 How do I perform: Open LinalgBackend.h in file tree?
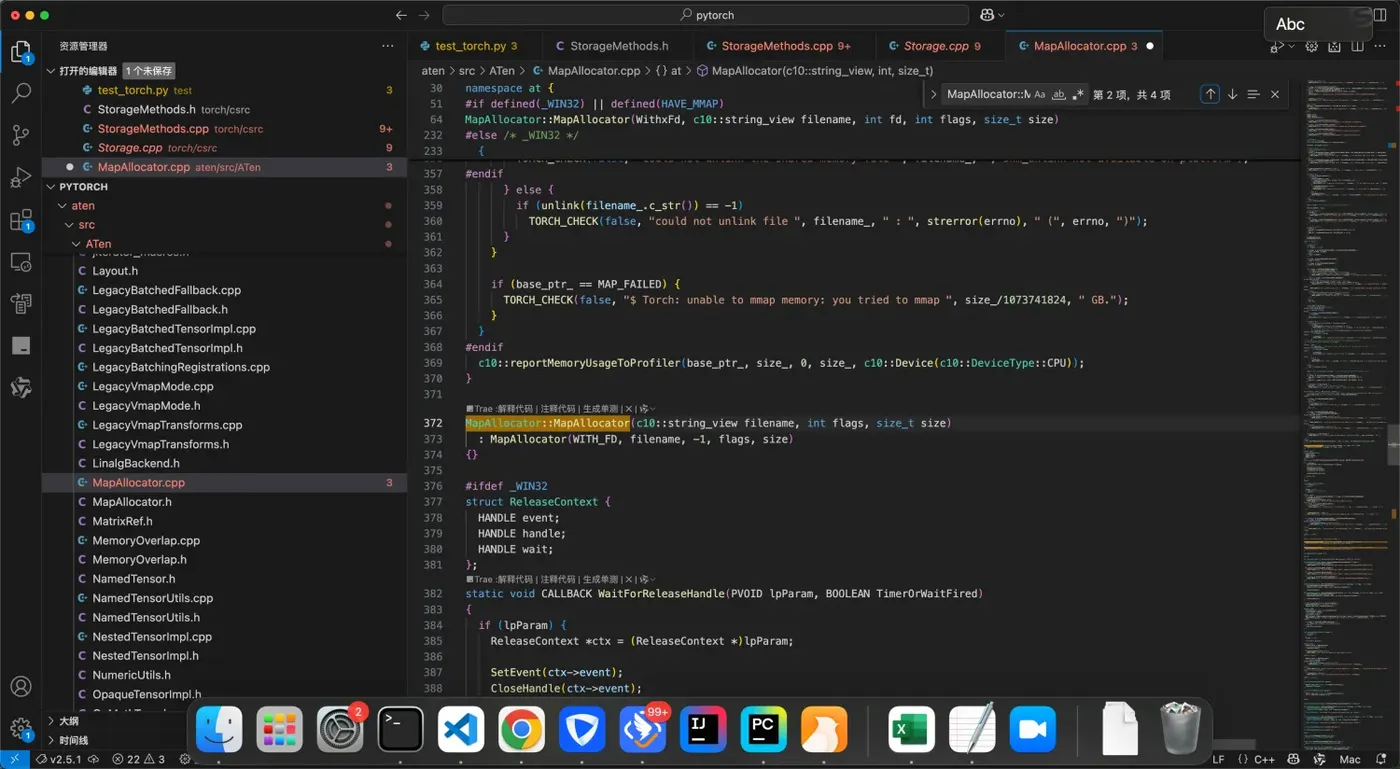tap(224, 464)
